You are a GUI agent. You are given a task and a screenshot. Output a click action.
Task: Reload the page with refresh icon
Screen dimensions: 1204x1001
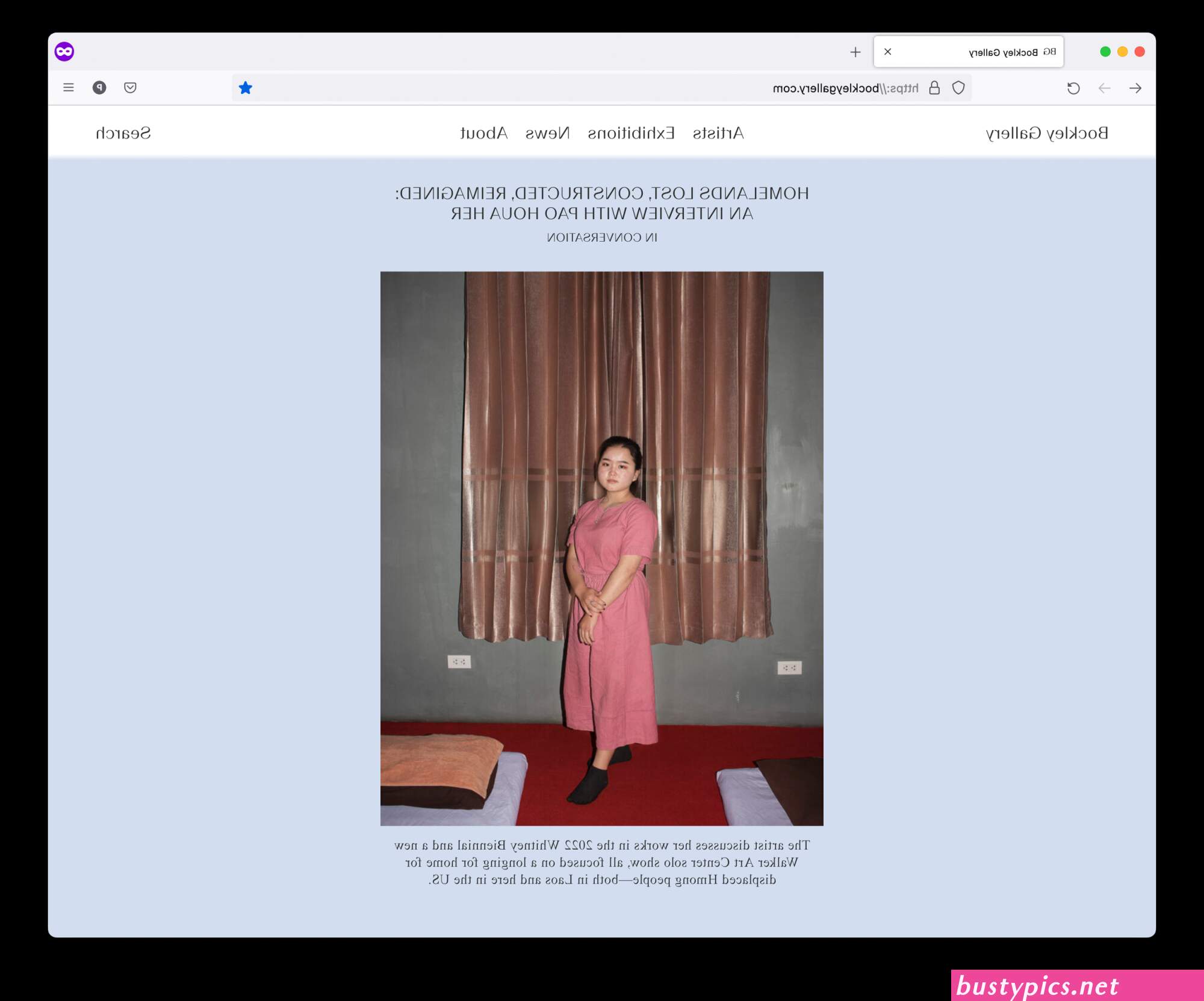pos(1073,88)
